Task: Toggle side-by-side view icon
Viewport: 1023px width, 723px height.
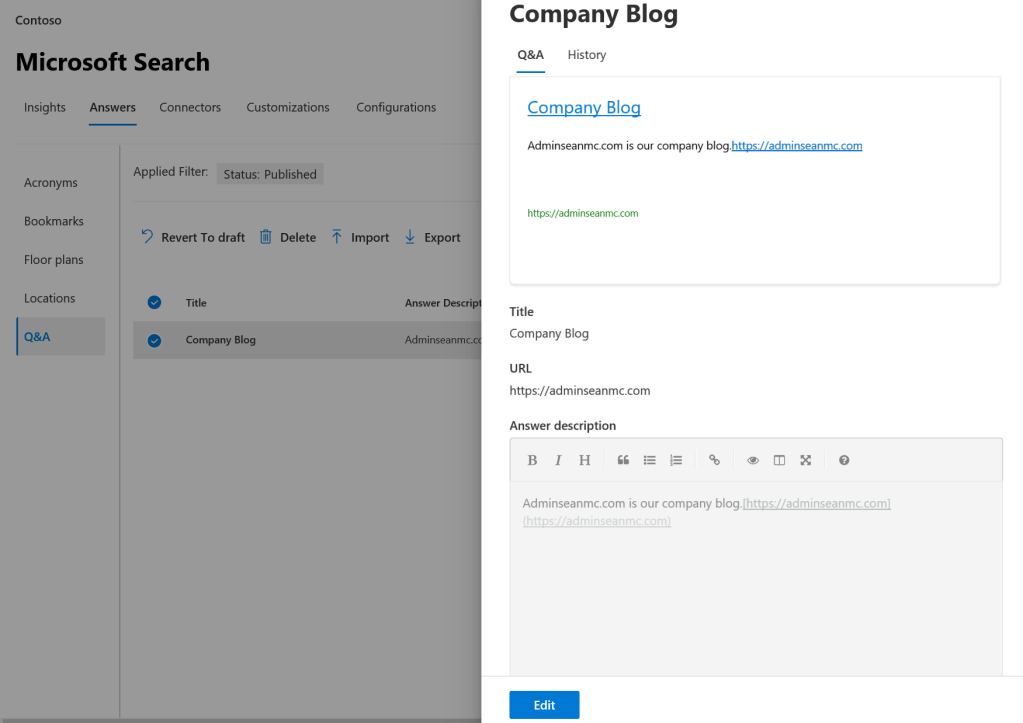Action: click(x=779, y=460)
